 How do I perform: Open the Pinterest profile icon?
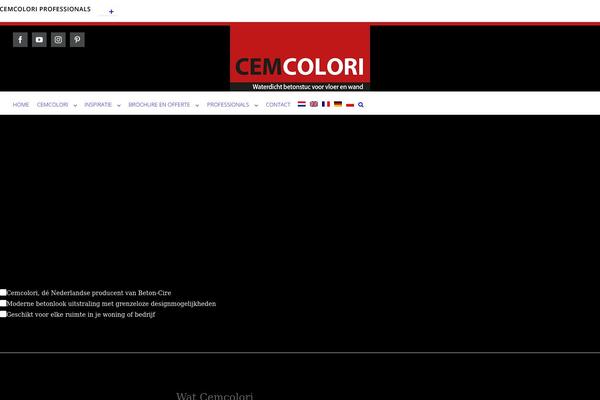tap(77, 39)
